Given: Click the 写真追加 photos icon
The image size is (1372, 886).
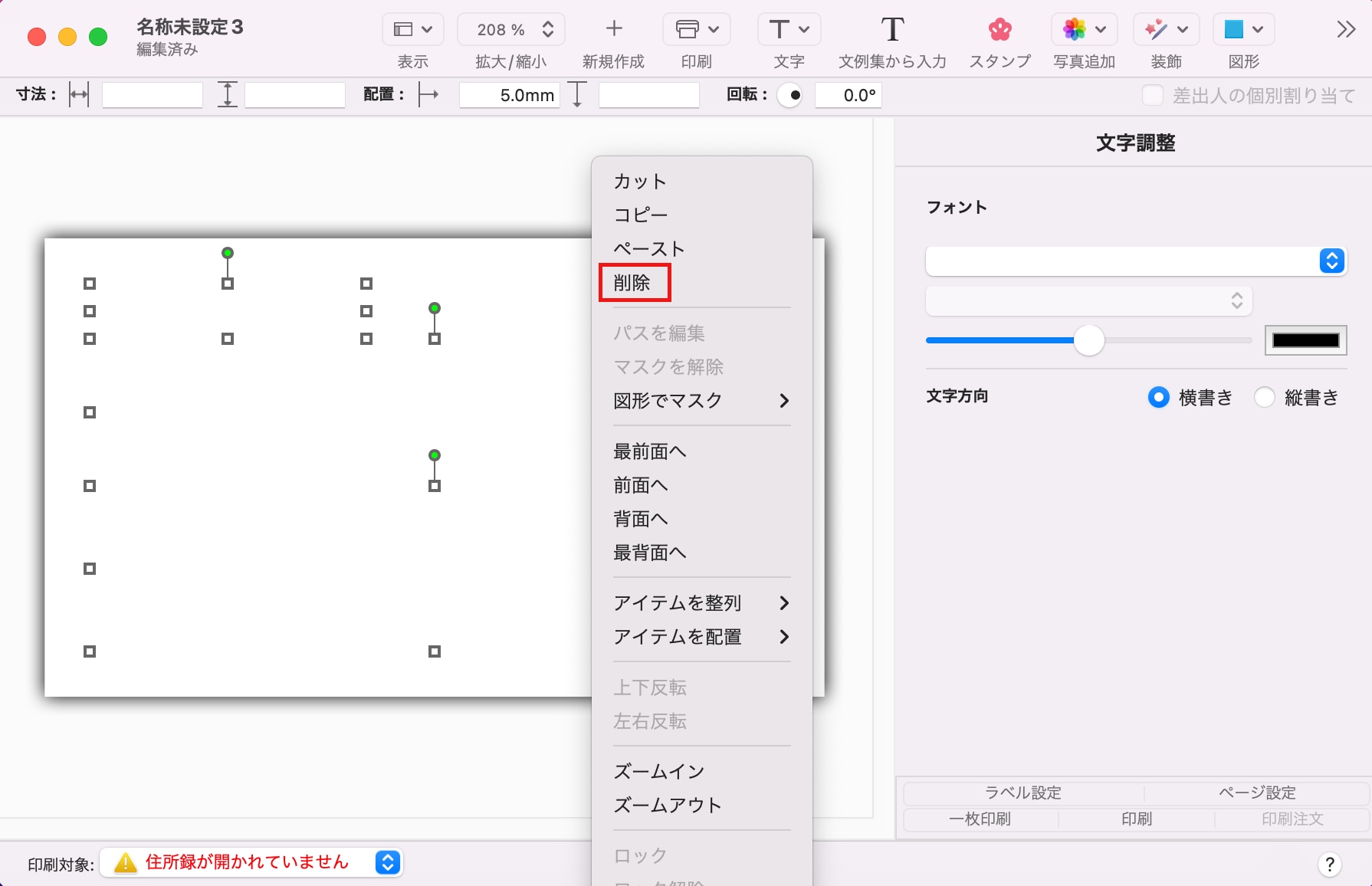Looking at the screenshot, I should coord(1074,29).
